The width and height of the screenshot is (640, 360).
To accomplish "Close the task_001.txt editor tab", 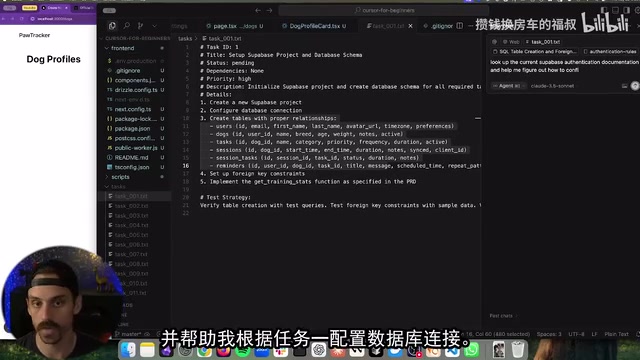I will point(410,26).
